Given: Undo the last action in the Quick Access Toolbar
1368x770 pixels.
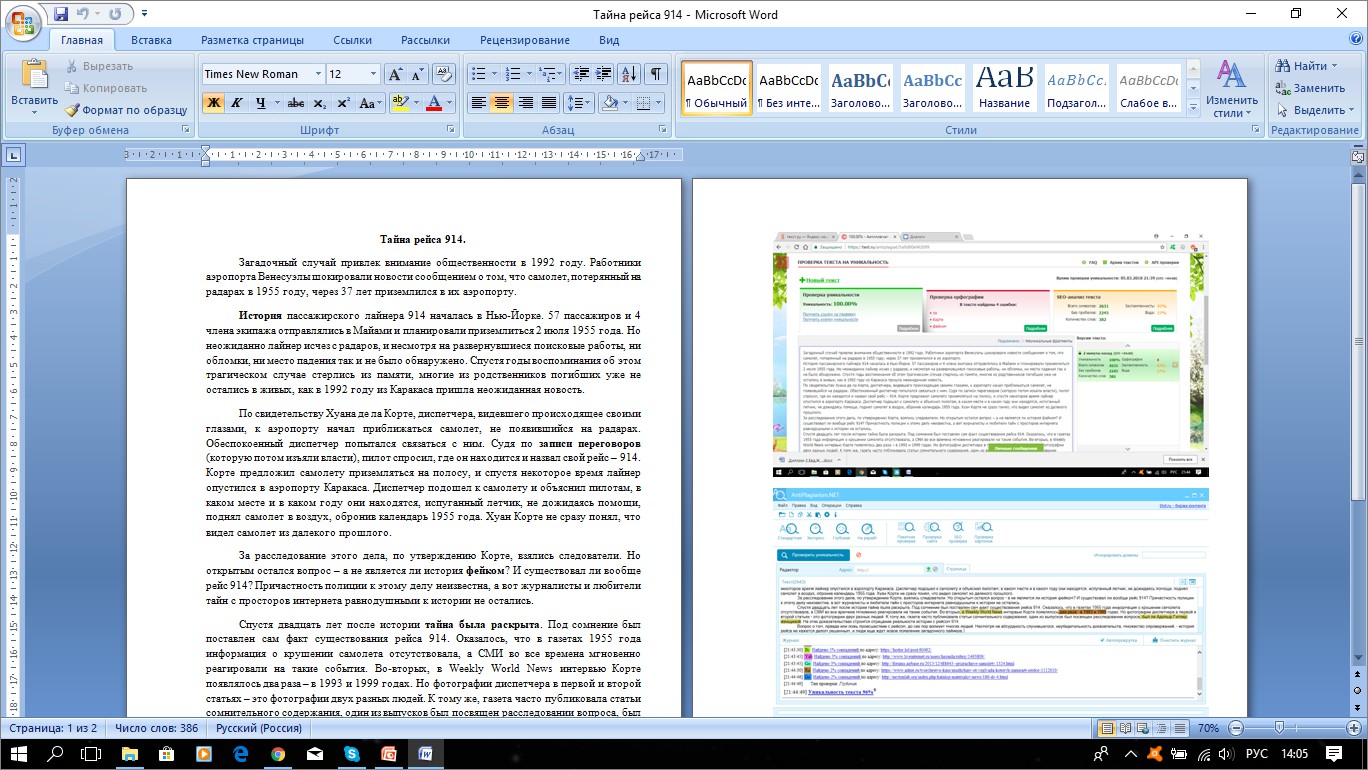Looking at the screenshot, I should pyautogui.click(x=83, y=14).
